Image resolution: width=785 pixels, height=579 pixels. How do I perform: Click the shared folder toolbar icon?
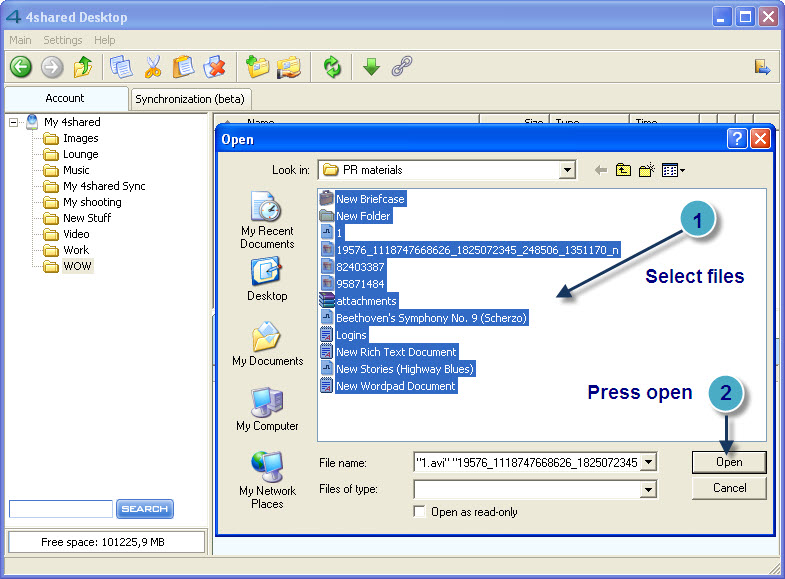(289, 67)
